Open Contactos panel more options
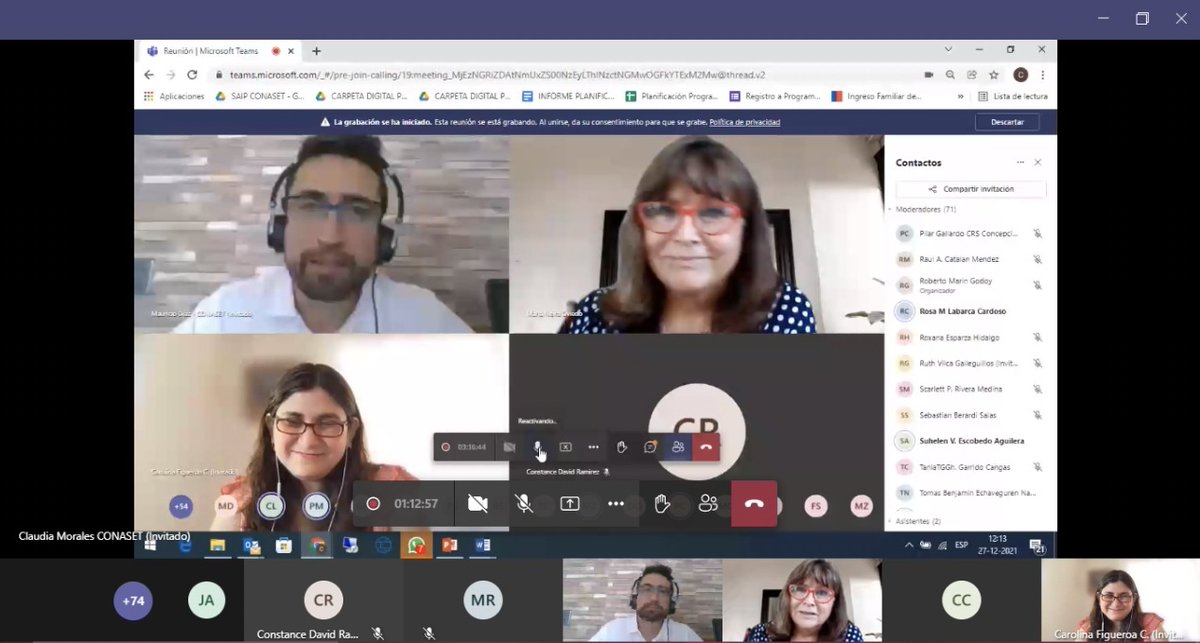The image size is (1200, 643). [1020, 162]
